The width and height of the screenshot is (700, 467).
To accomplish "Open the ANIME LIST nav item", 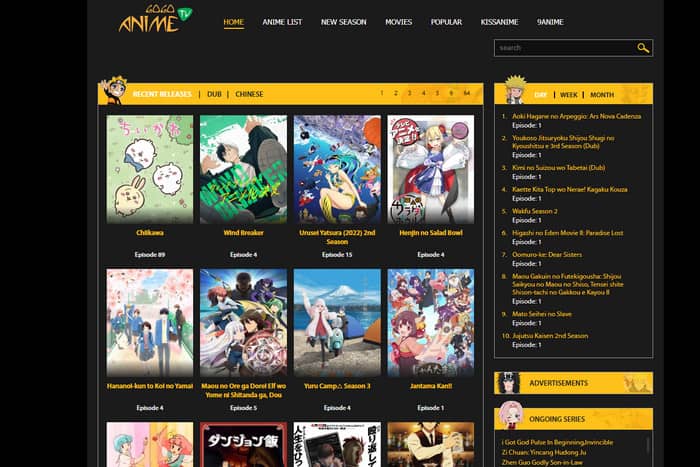I will coord(282,22).
